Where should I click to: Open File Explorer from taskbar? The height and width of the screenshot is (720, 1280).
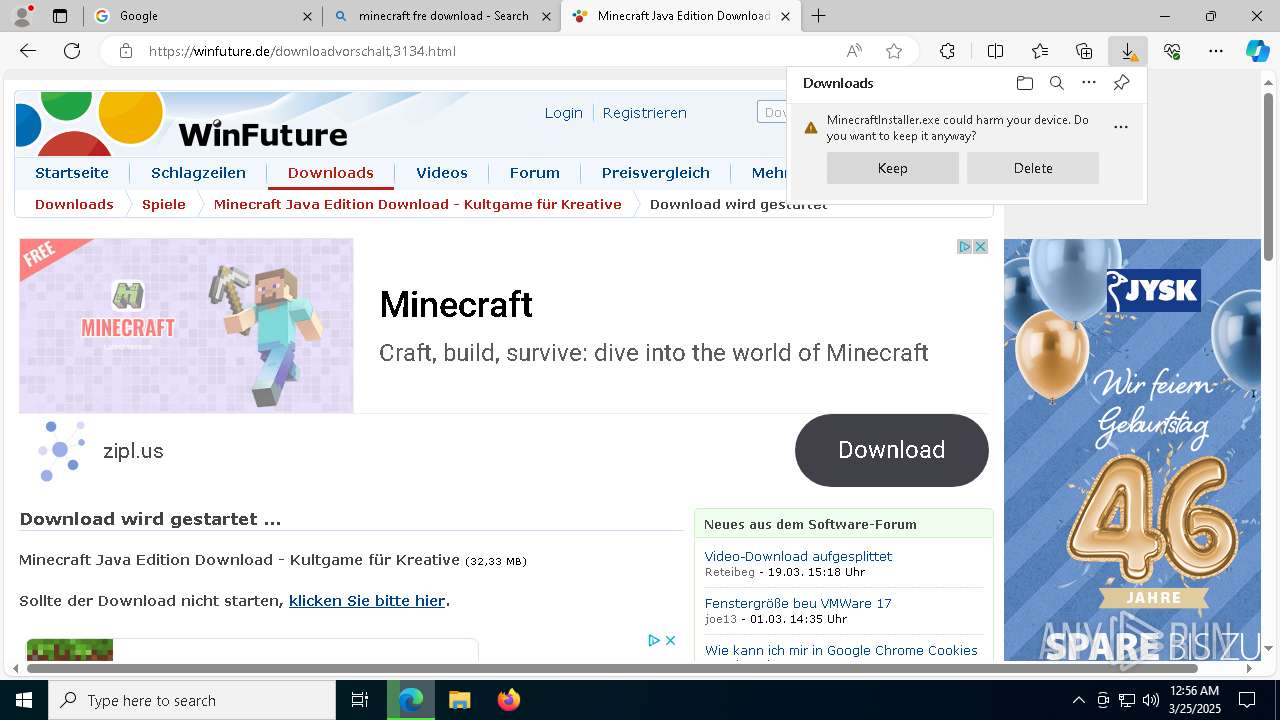[x=459, y=700]
